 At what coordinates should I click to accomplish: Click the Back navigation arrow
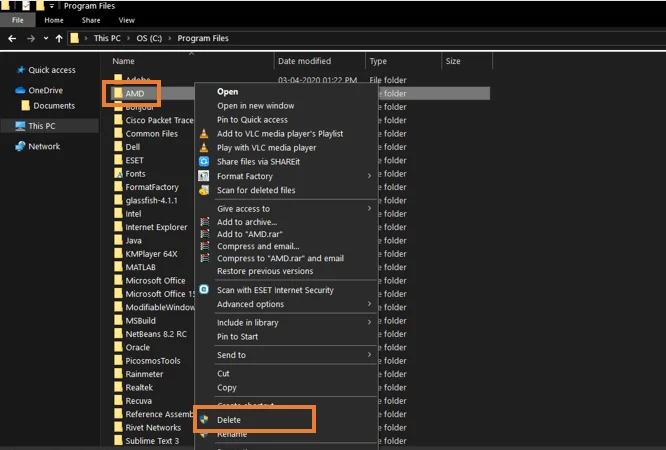click(x=12, y=39)
